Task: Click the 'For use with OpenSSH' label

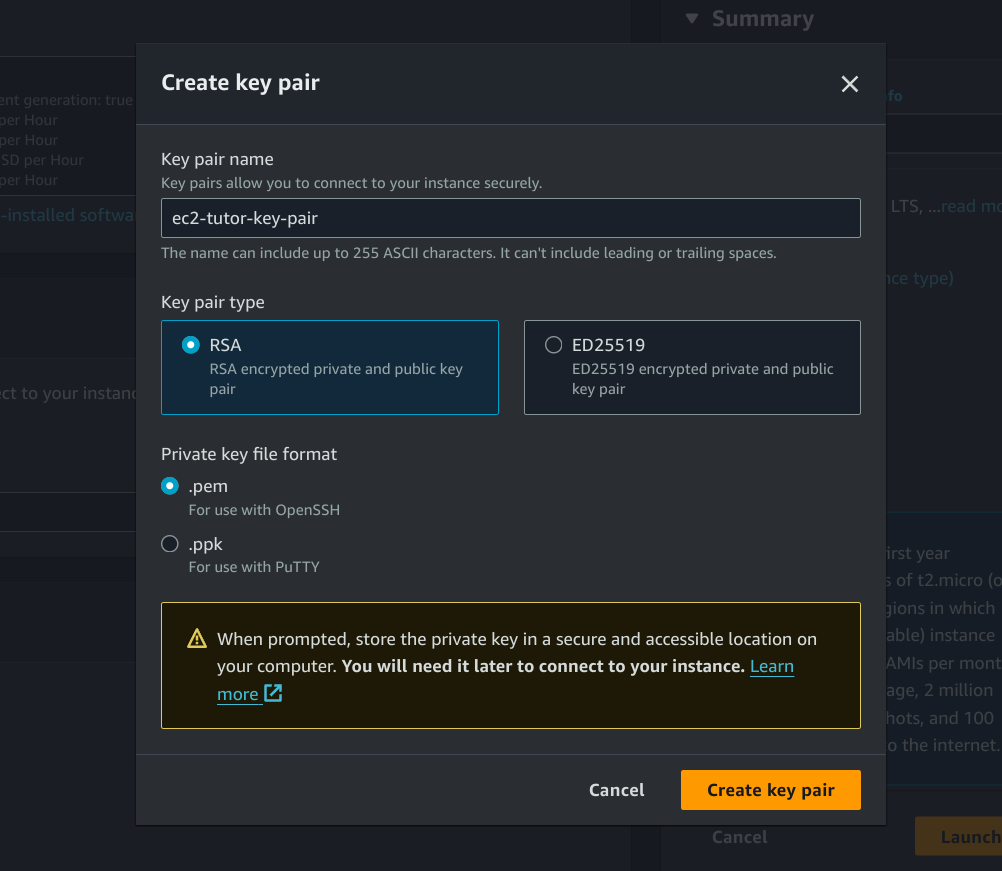Action: 264,510
